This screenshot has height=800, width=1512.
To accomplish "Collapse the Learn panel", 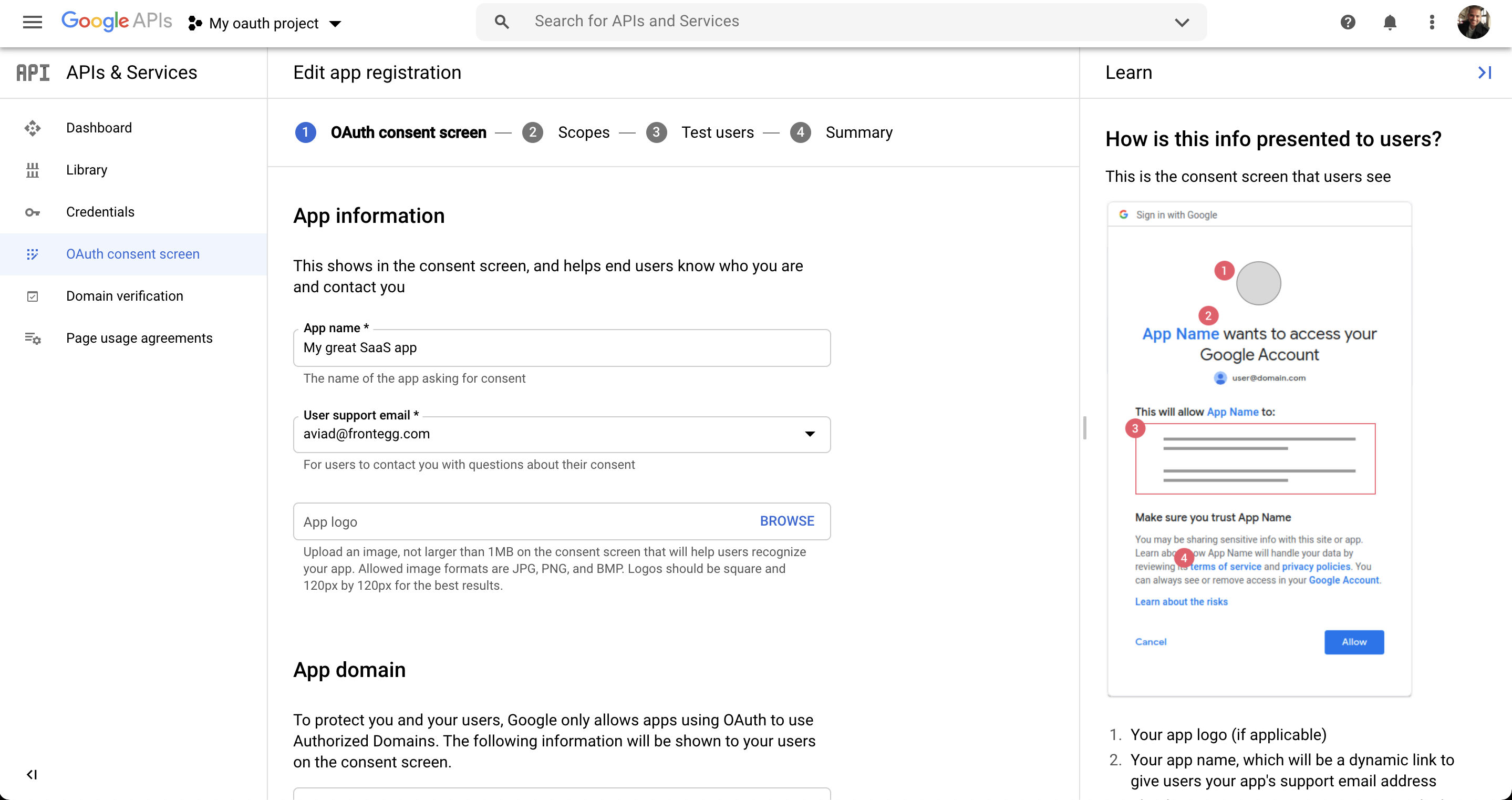I will pos(1484,73).
